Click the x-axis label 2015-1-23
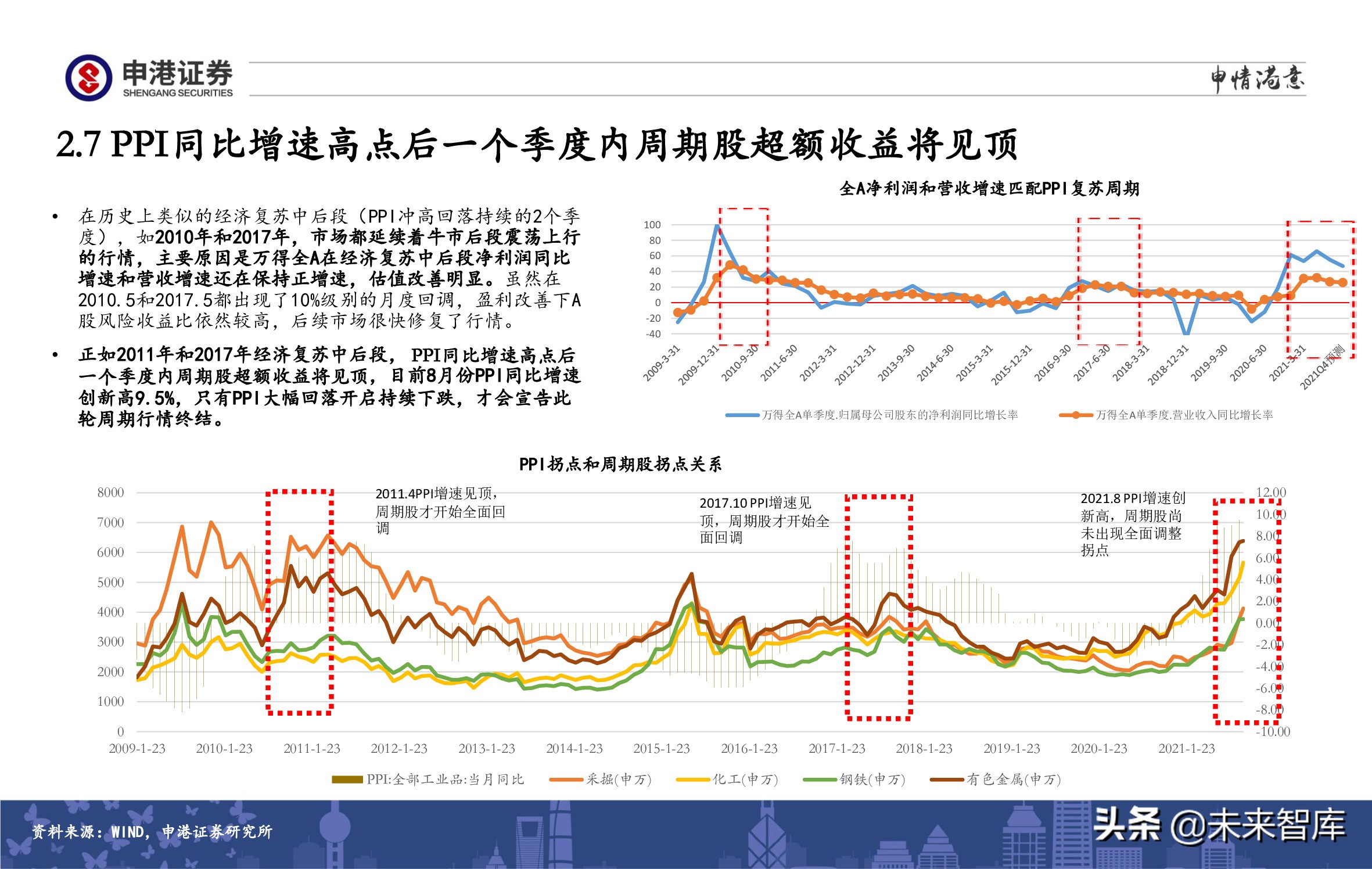1372x869 pixels. click(662, 749)
